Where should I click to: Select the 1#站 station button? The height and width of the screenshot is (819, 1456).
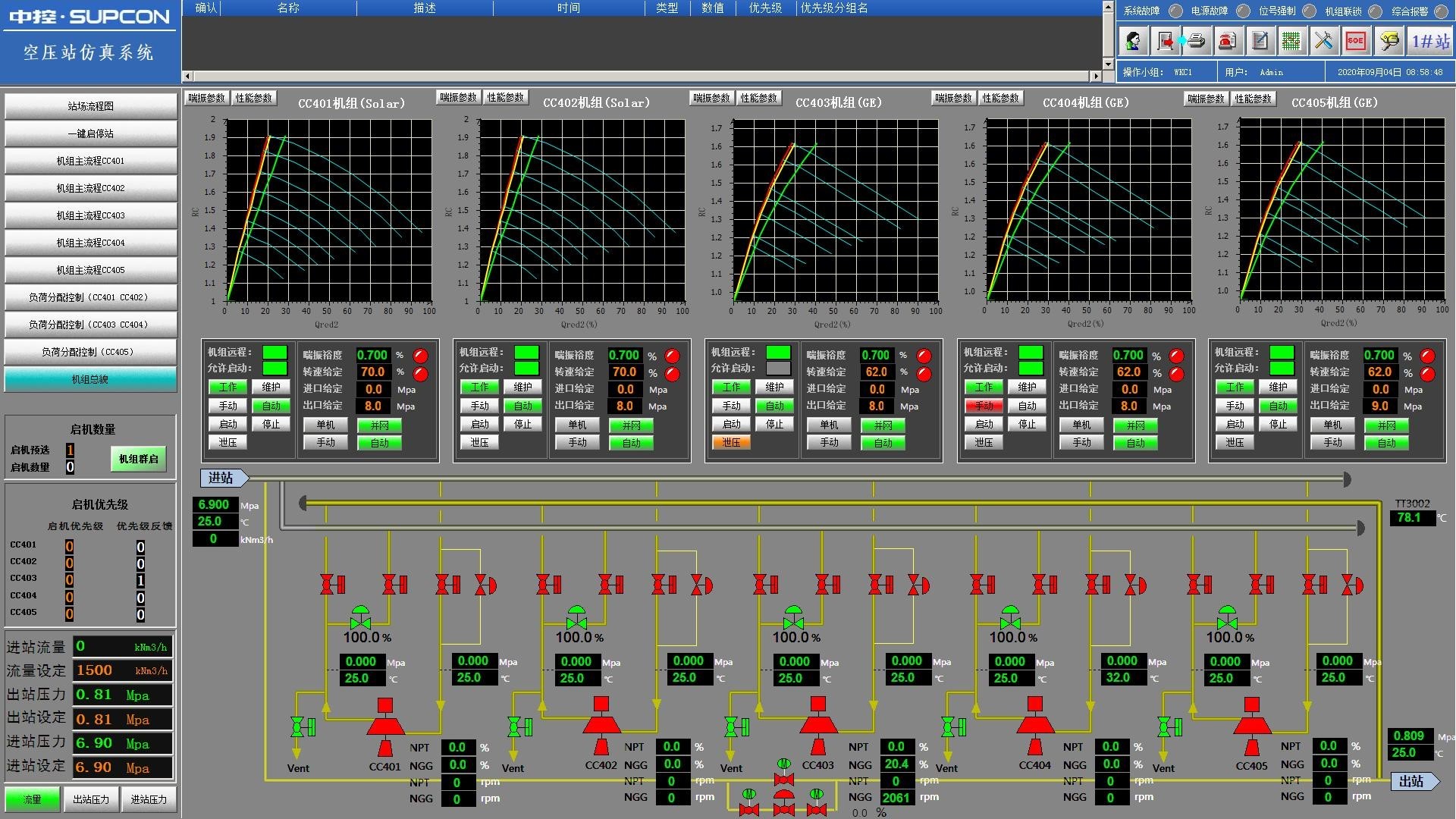1430,40
